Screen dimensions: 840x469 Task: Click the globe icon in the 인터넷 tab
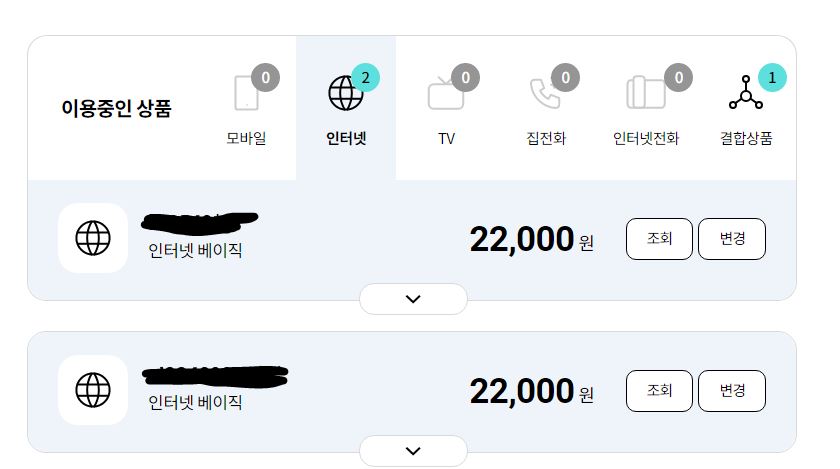[345, 93]
